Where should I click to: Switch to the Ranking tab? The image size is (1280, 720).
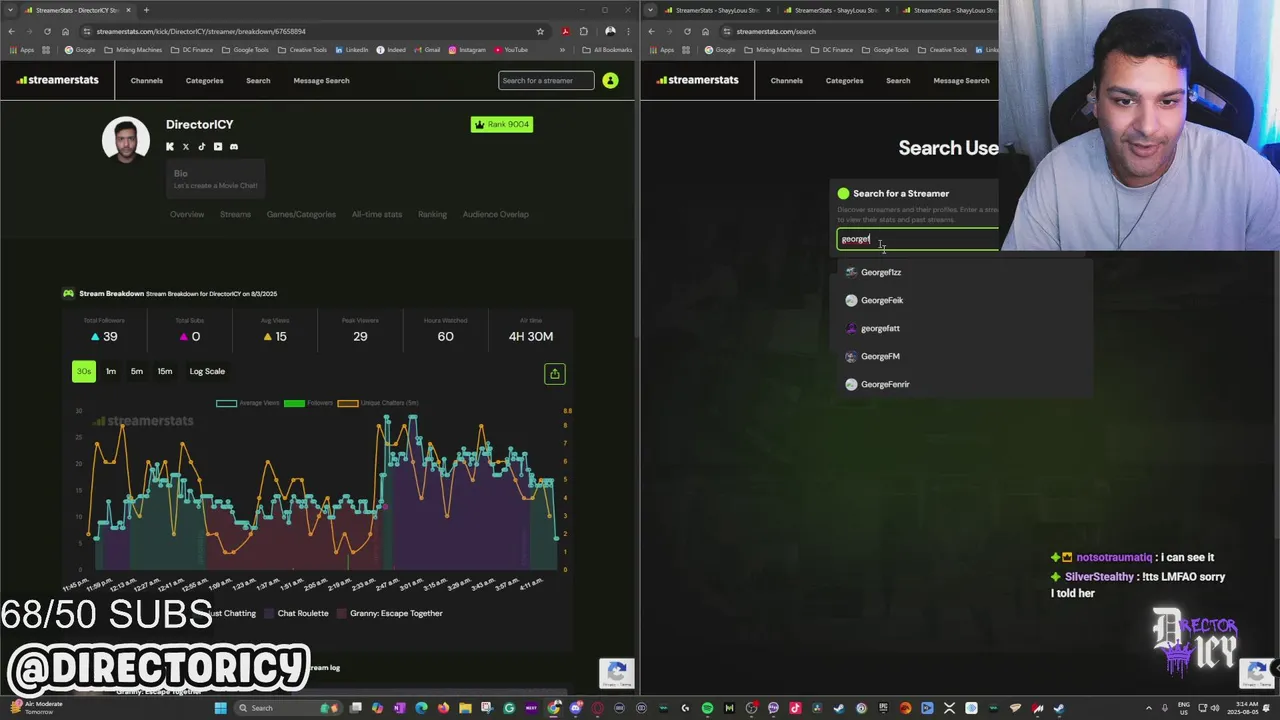coord(432,214)
